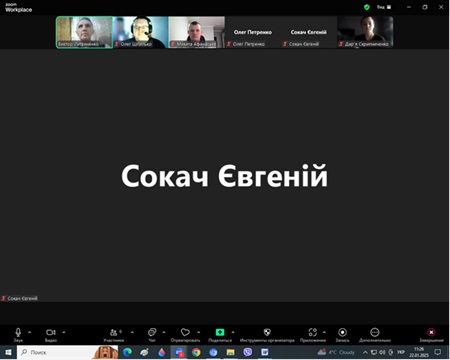The image size is (450, 360).
Task: Open Google Chrome from the taskbar
Action: (196, 352)
